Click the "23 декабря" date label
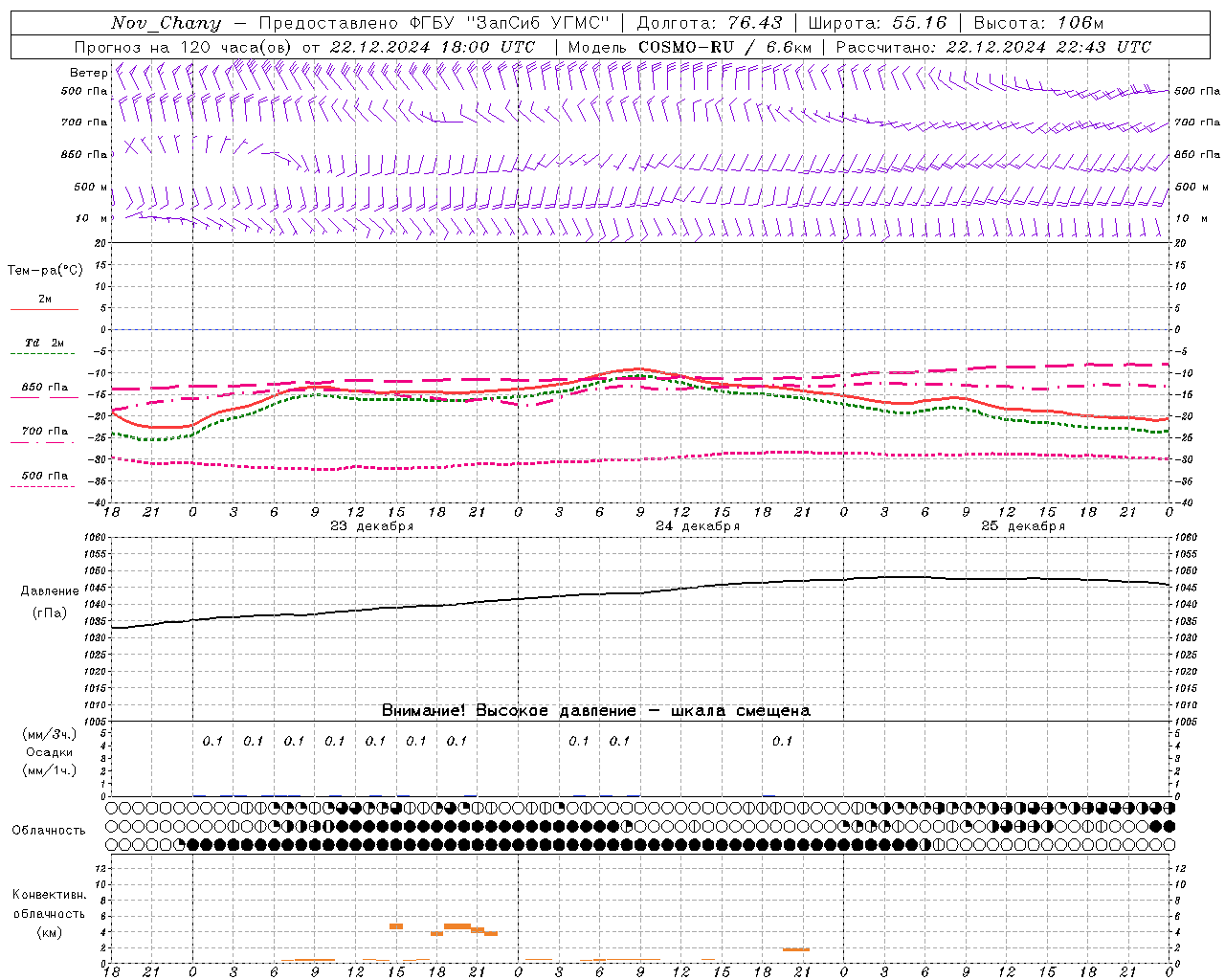 372,526
